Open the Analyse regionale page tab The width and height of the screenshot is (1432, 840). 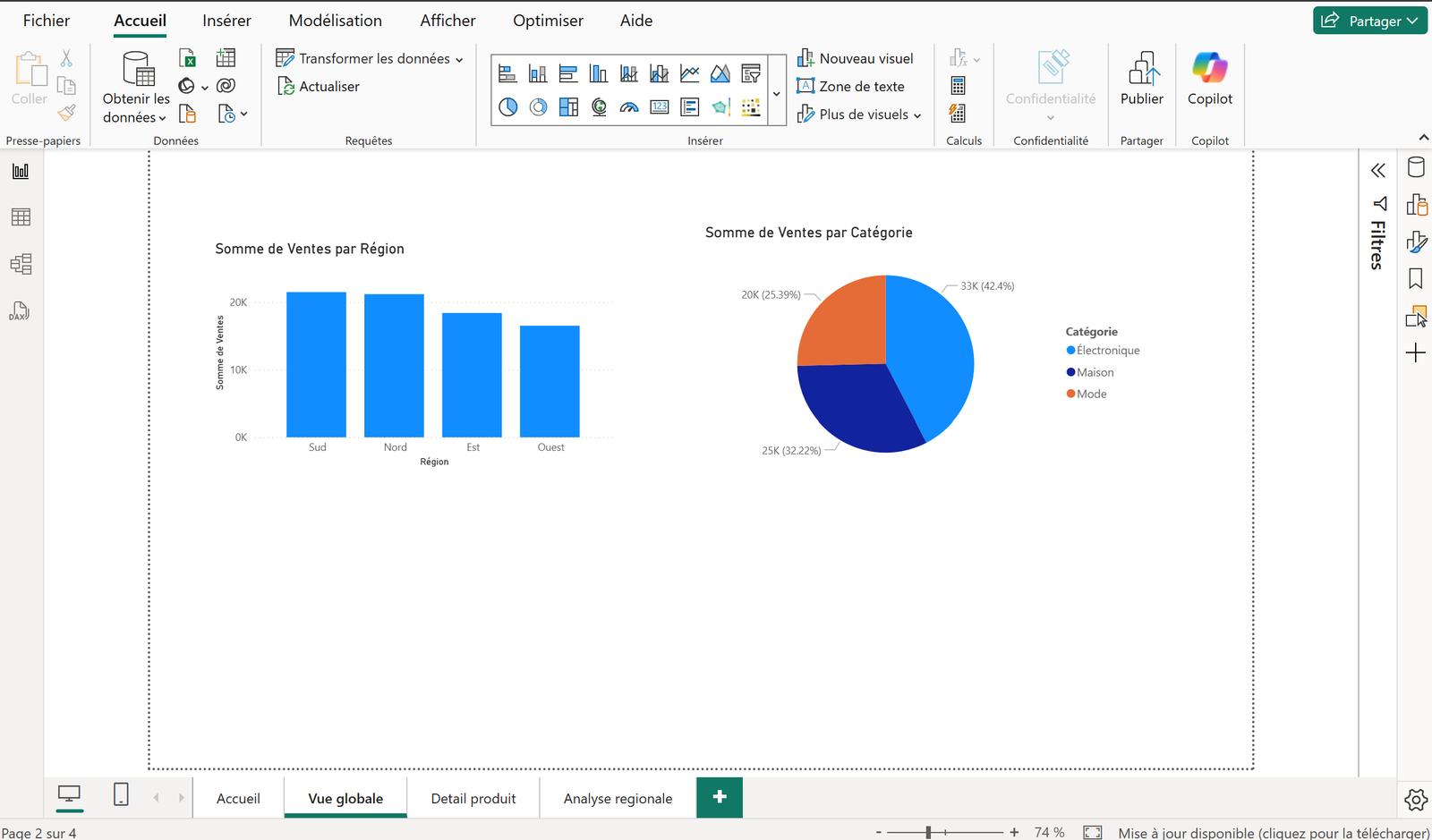tap(618, 798)
